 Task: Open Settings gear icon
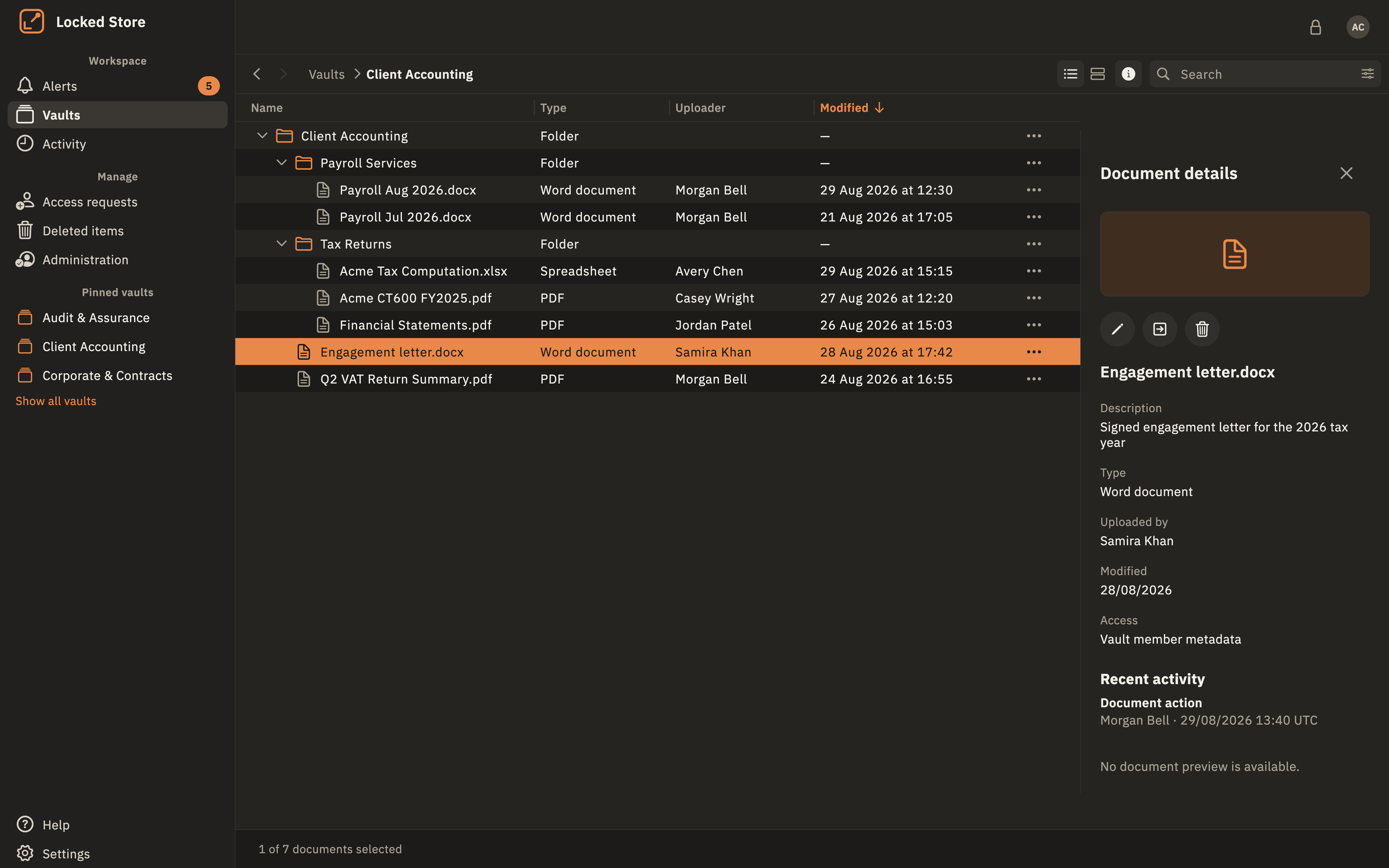[x=25, y=853]
